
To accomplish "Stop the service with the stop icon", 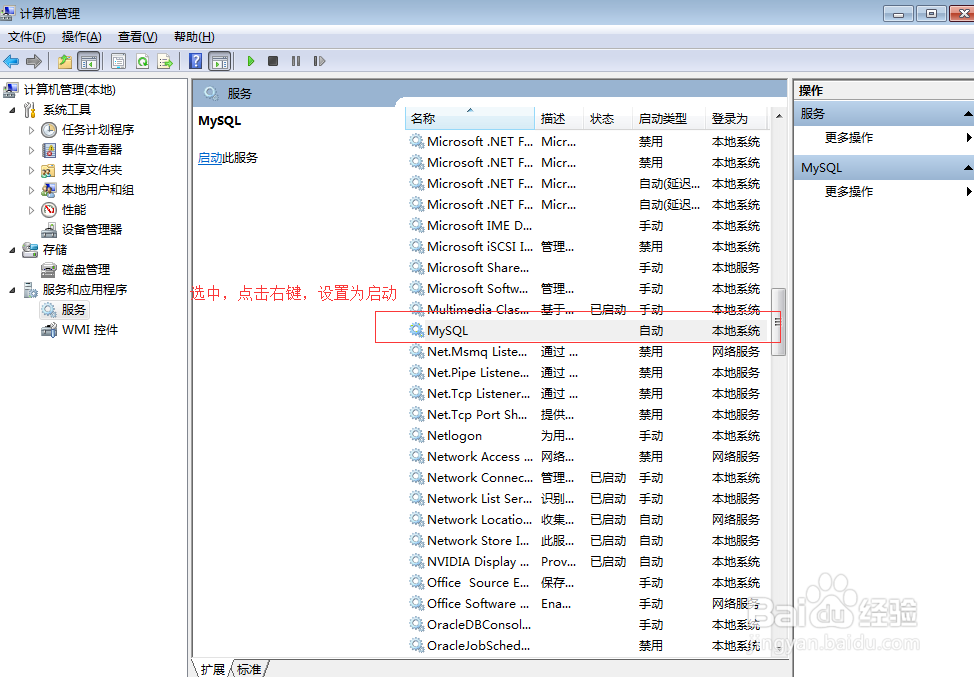I will 272,61.
